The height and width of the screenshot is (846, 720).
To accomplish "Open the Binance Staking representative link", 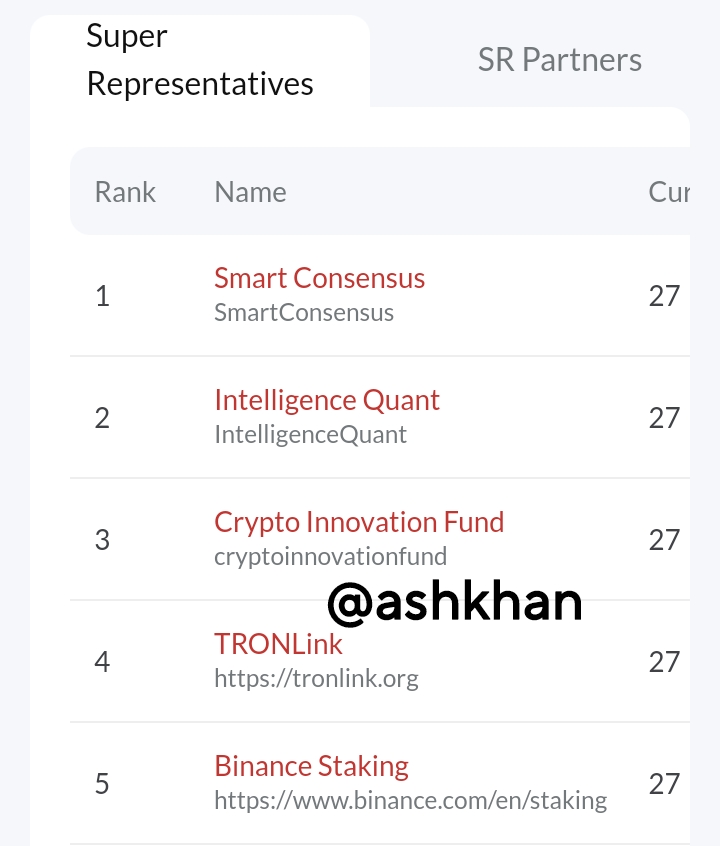I will (x=311, y=766).
